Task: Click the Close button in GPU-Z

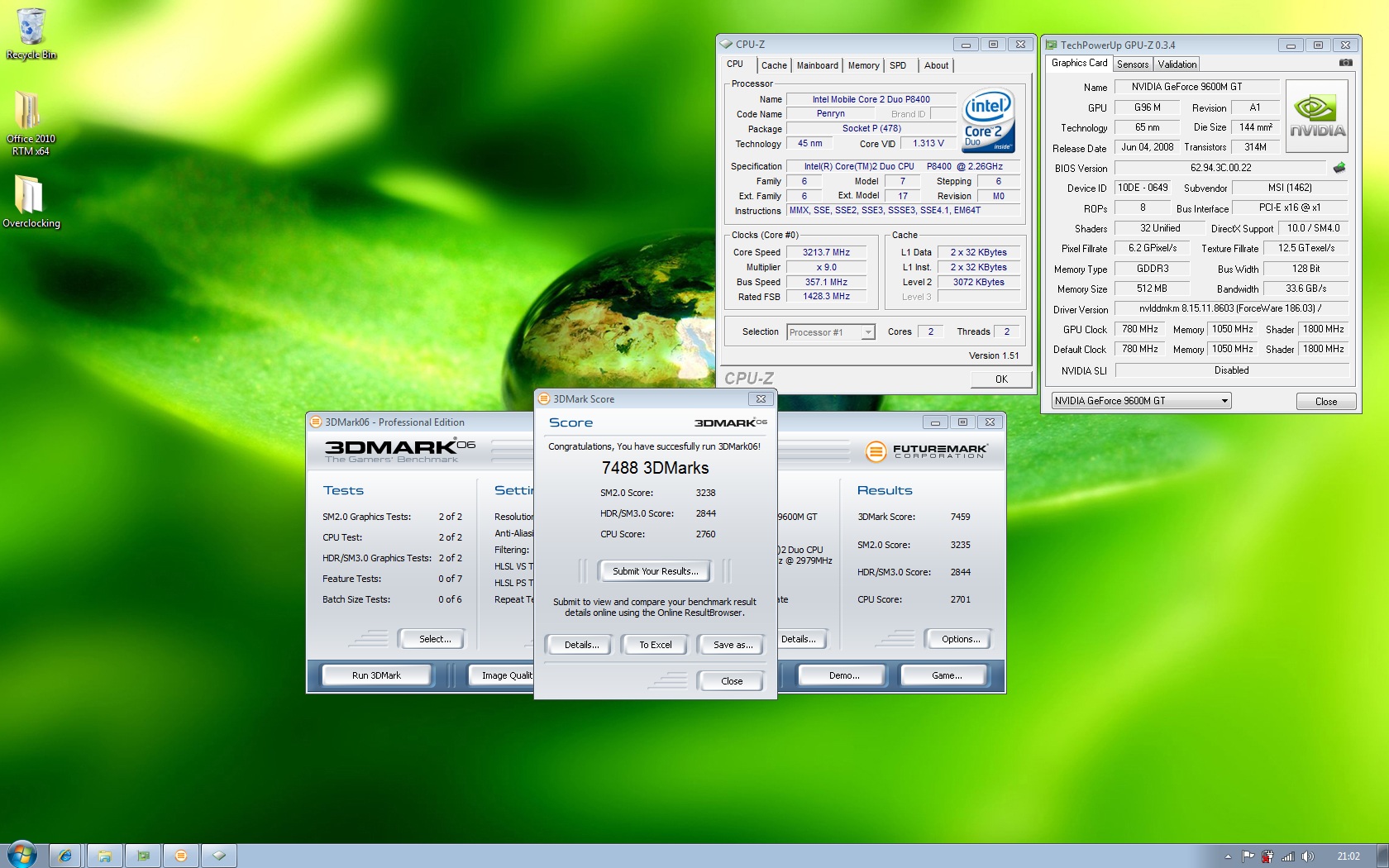Action: [1326, 402]
